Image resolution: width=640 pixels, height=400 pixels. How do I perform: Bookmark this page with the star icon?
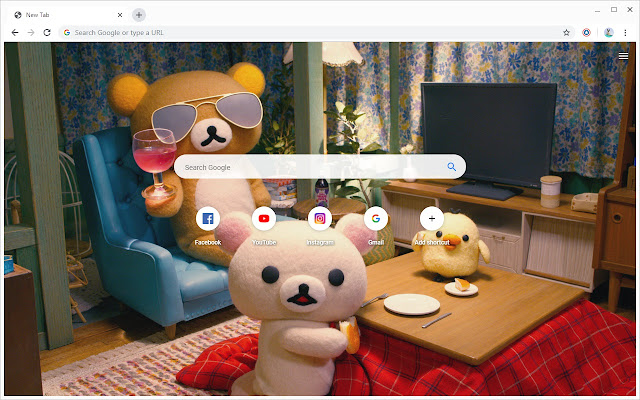tap(566, 33)
